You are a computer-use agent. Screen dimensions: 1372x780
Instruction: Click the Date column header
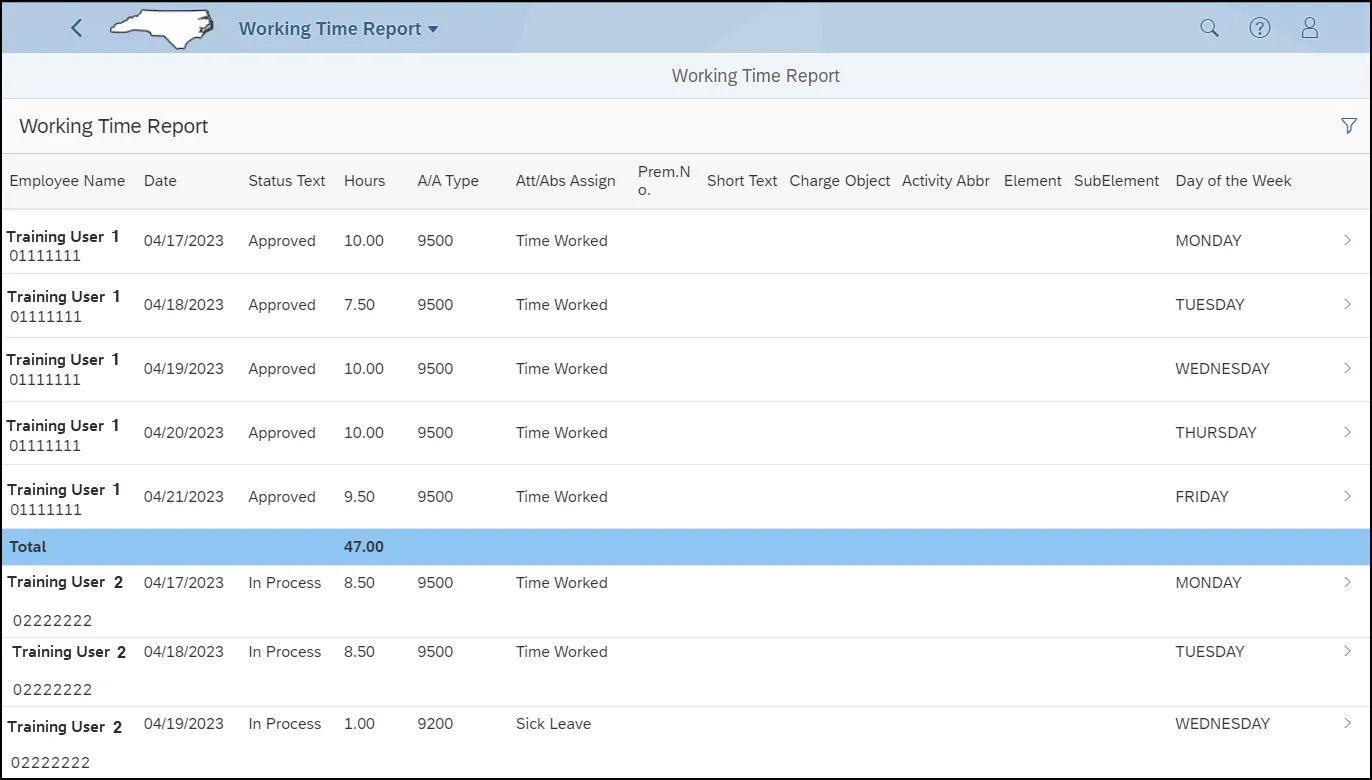(x=160, y=181)
